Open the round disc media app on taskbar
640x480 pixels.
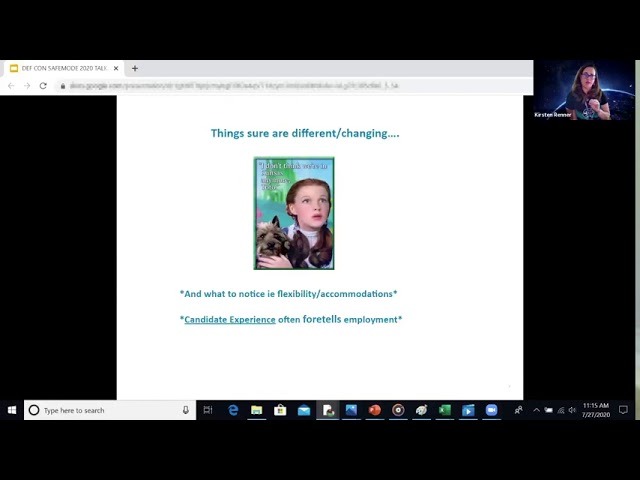point(398,410)
